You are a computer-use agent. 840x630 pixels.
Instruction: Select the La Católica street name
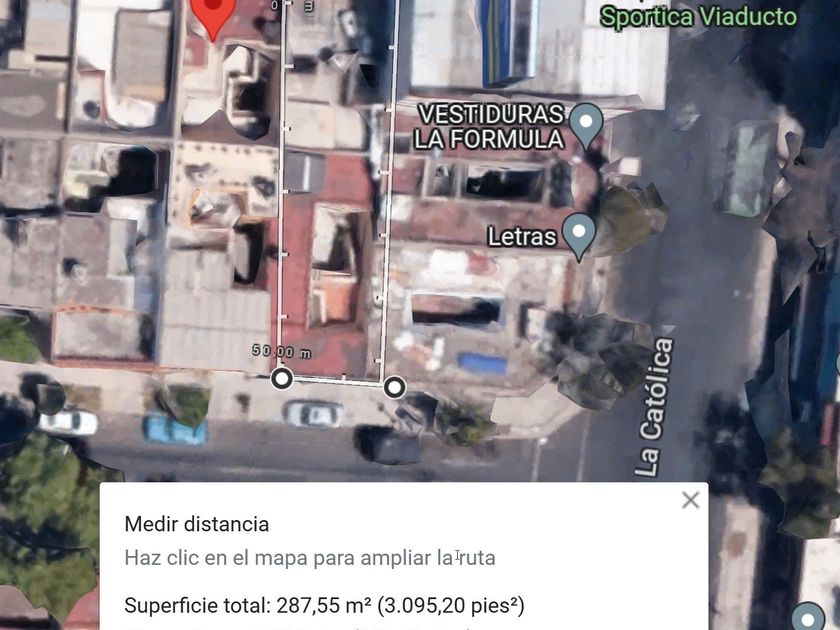coord(654,407)
